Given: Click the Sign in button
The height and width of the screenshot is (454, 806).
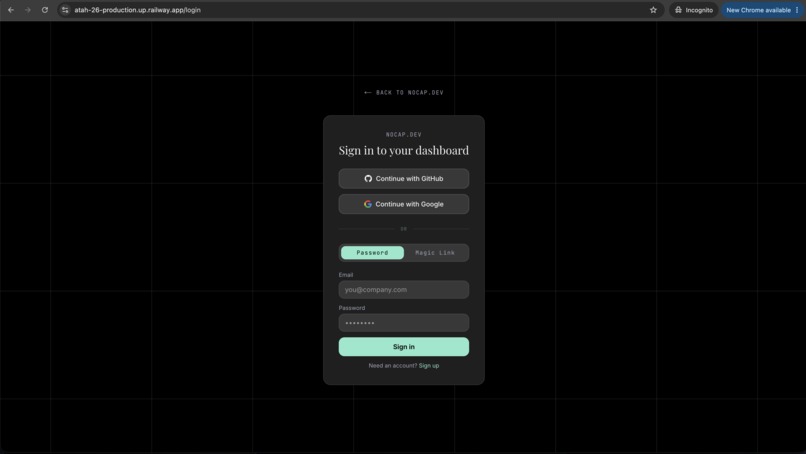Looking at the screenshot, I should click(x=404, y=347).
